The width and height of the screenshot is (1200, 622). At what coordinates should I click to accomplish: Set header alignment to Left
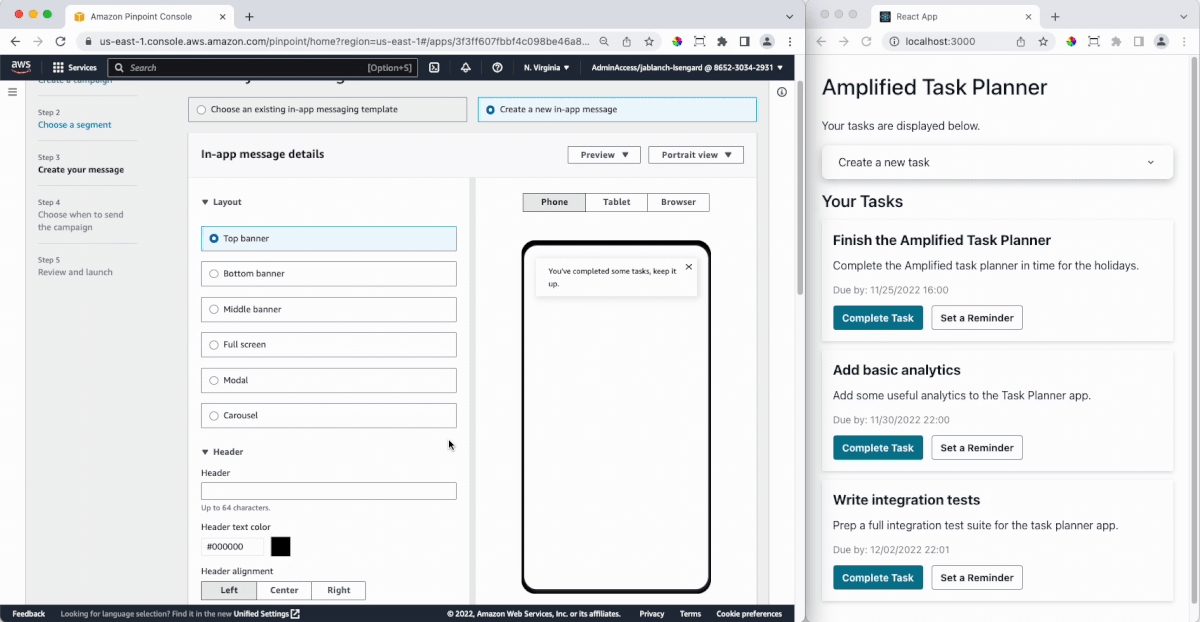pyautogui.click(x=229, y=590)
